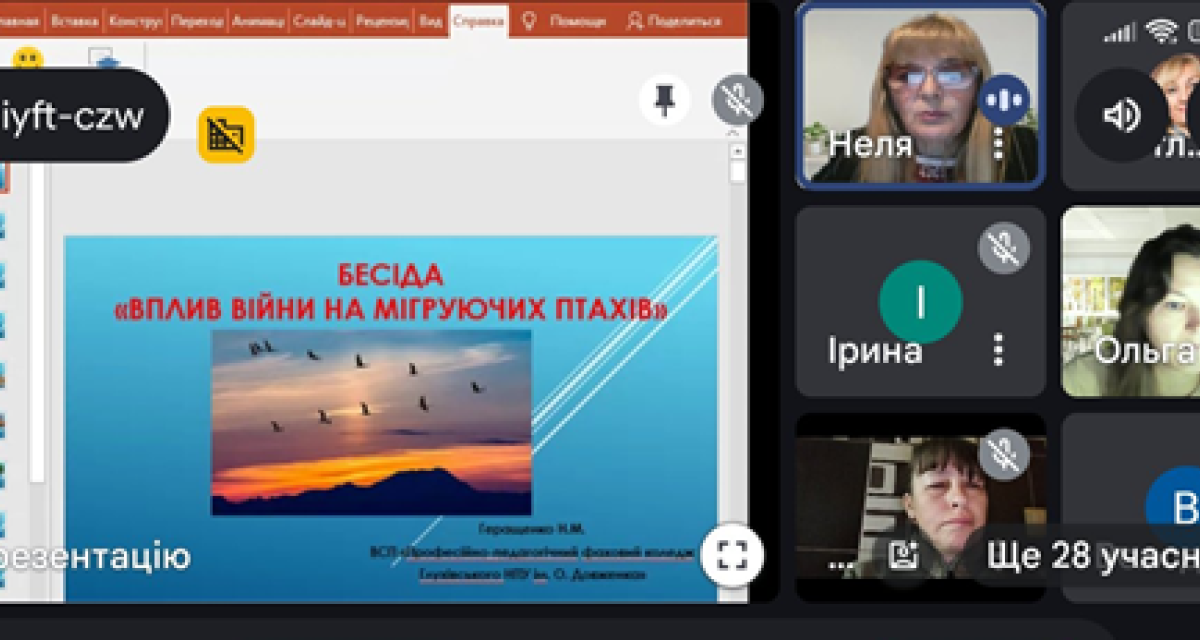This screenshot has height=640, width=1200.
Task: Switch to the 'Вставка' ribbon tab
Action: (76, 20)
